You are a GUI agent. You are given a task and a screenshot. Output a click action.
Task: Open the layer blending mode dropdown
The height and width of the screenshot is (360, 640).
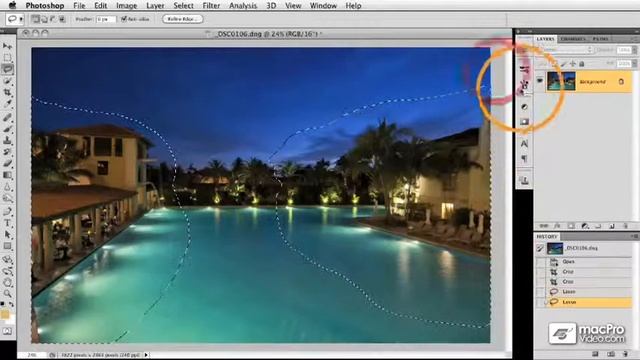coord(566,50)
